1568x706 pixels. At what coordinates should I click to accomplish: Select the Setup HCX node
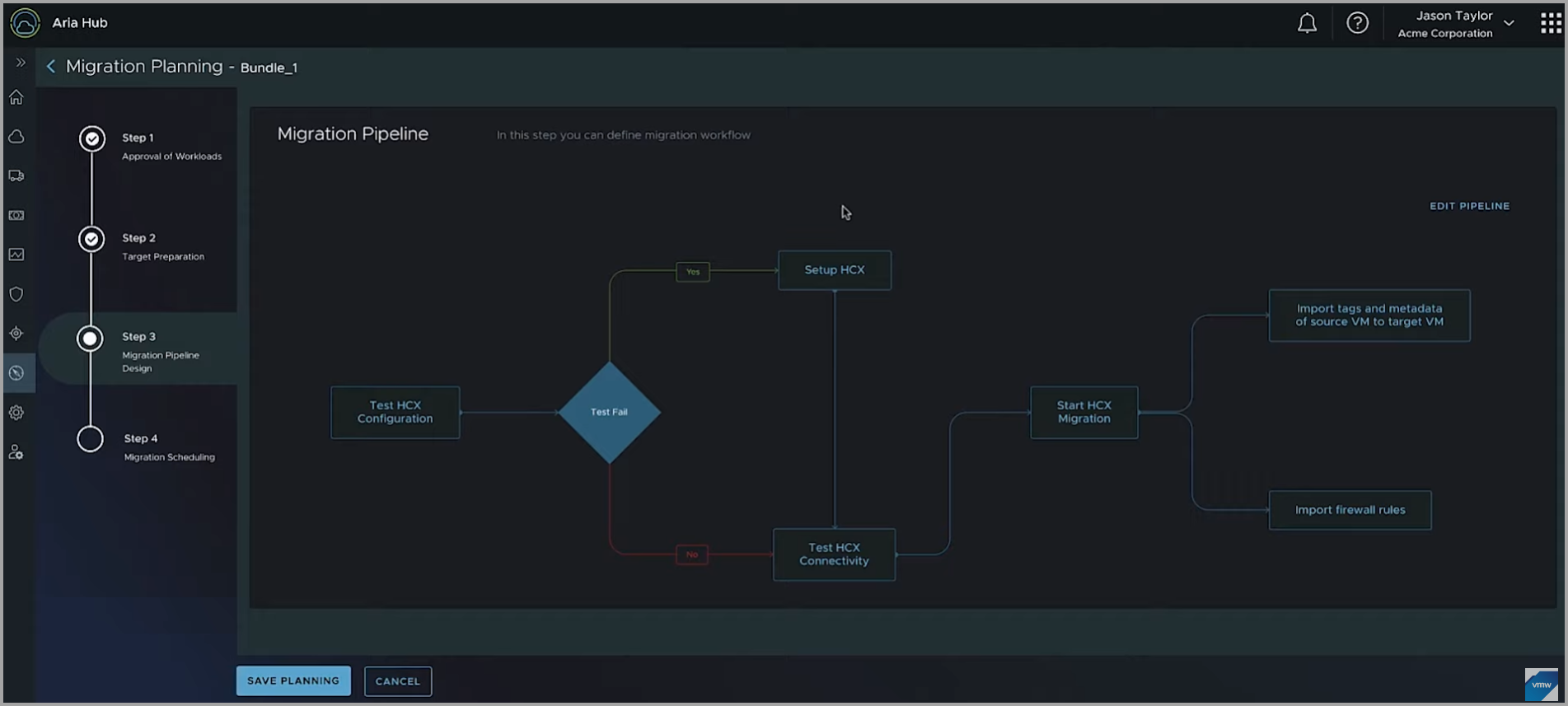coord(835,270)
